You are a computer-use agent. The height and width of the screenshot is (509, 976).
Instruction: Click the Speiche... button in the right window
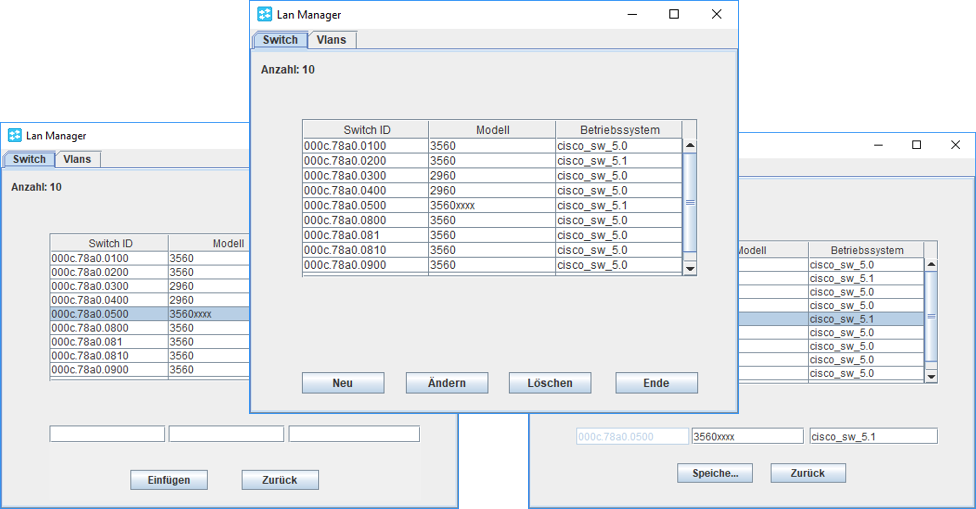point(715,473)
